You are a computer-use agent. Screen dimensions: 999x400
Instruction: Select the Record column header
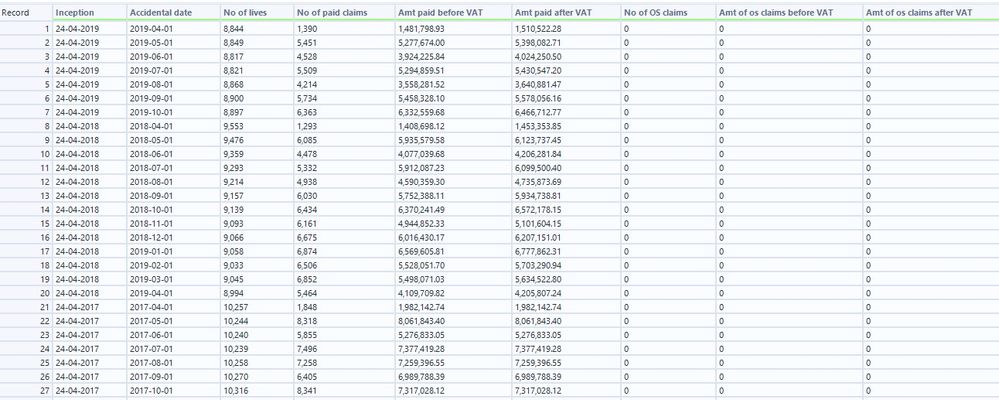pos(15,12)
